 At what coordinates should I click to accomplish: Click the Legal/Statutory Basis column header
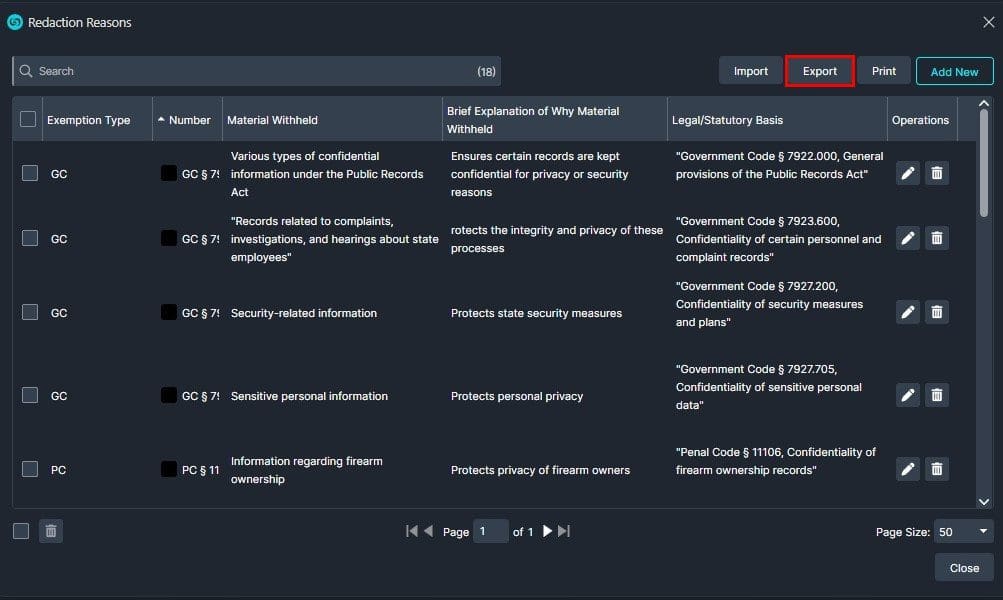(x=727, y=120)
